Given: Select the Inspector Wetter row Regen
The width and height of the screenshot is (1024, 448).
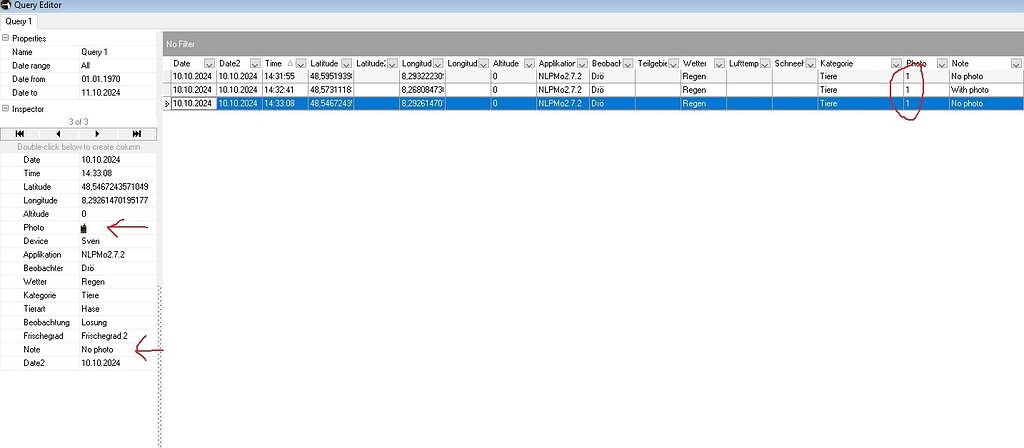Looking at the screenshot, I should click(x=78, y=282).
